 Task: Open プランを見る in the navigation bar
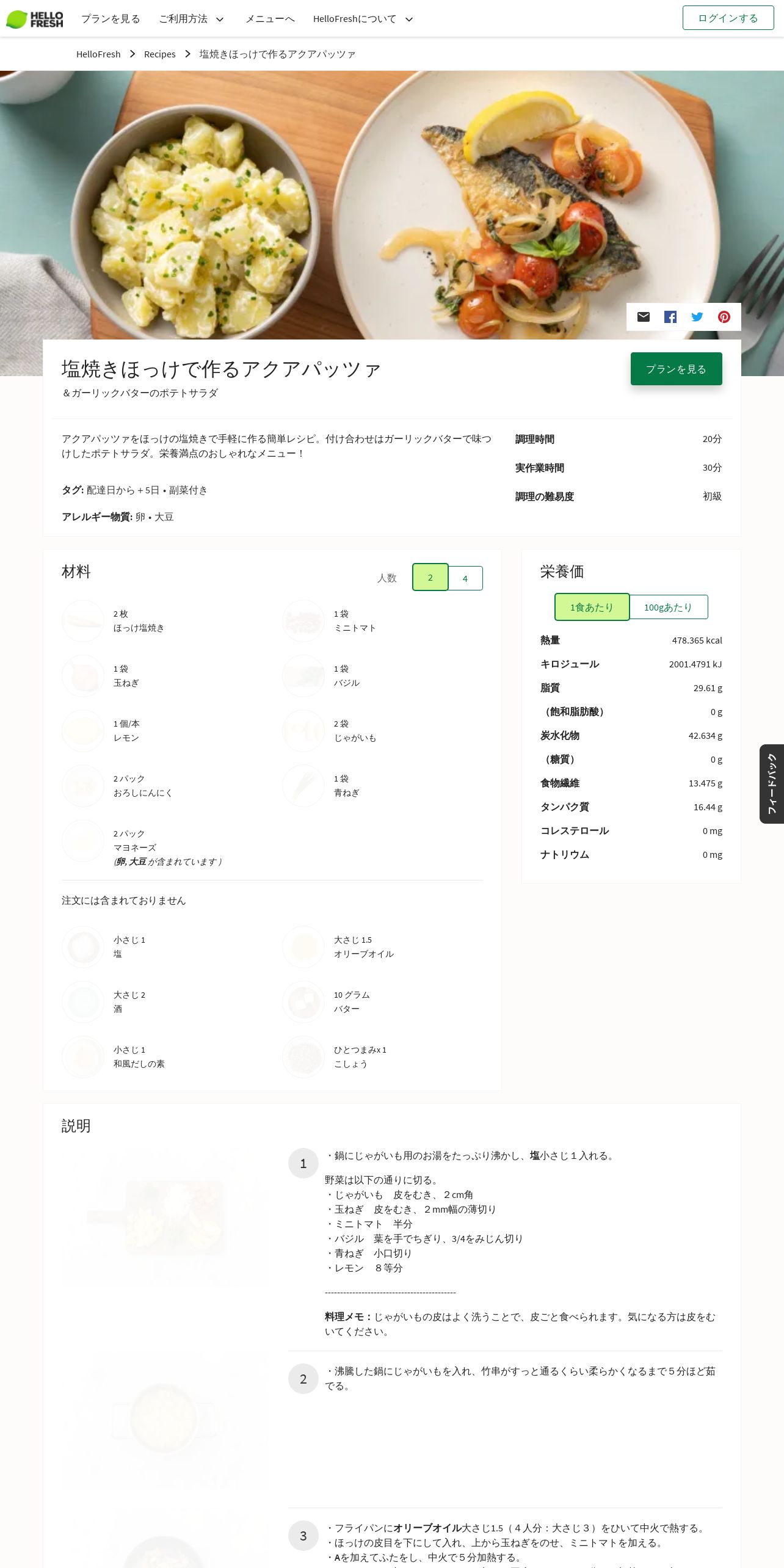[111, 19]
